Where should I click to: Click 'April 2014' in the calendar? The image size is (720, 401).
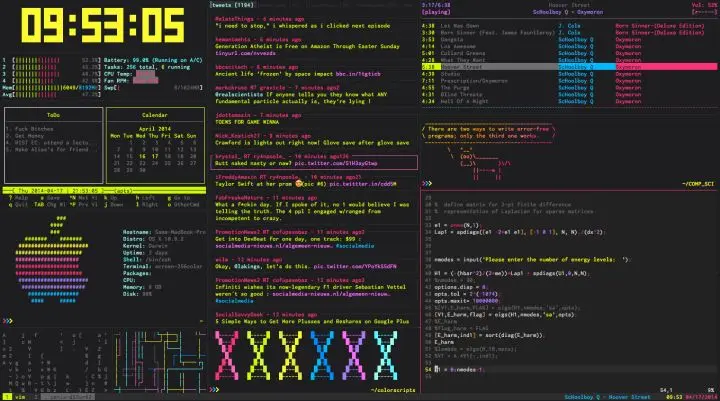(x=155, y=129)
